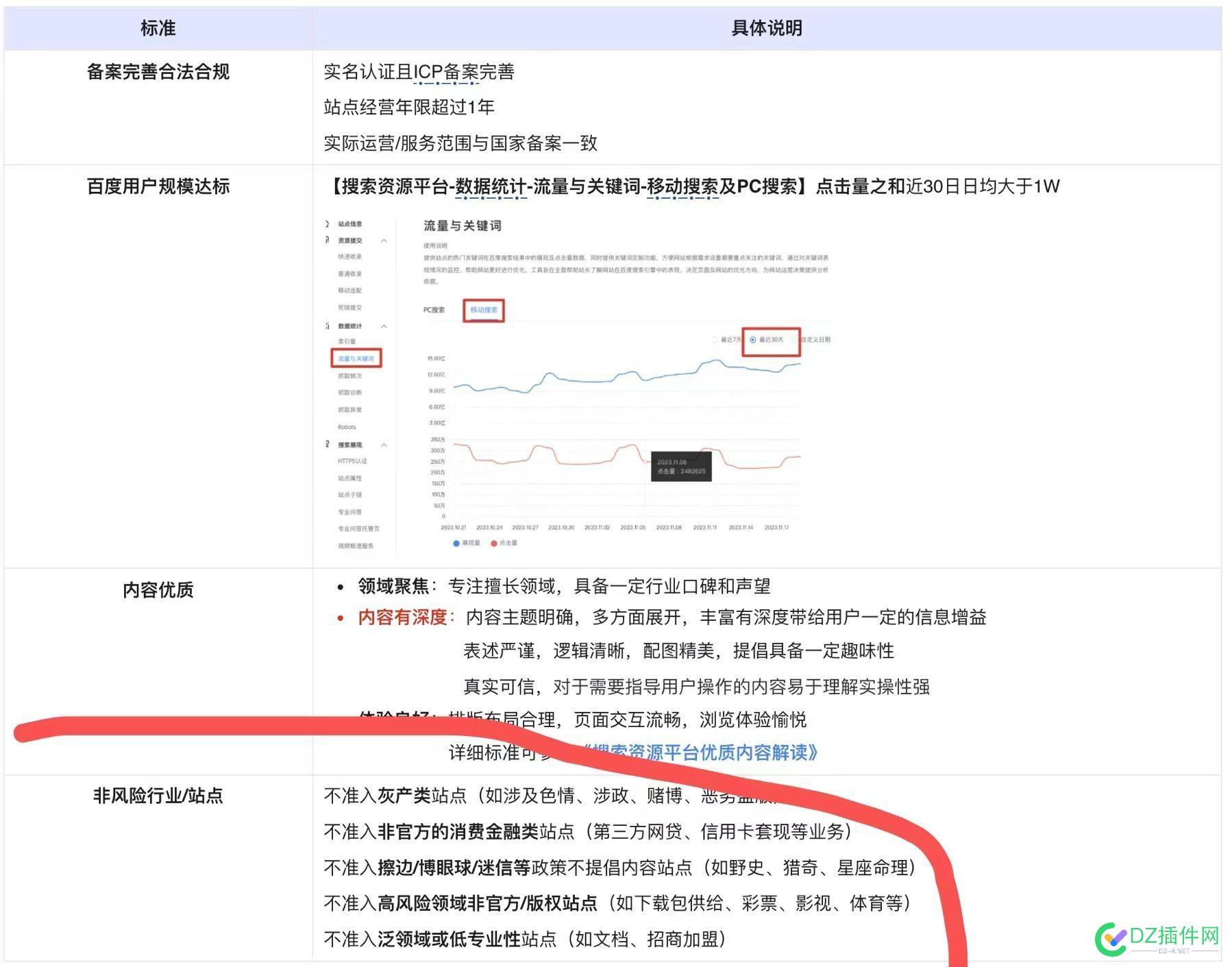This screenshot has width=1232, height=967.
Task: Click the line about 泛领域或低专业性 sites
Action: [525, 940]
